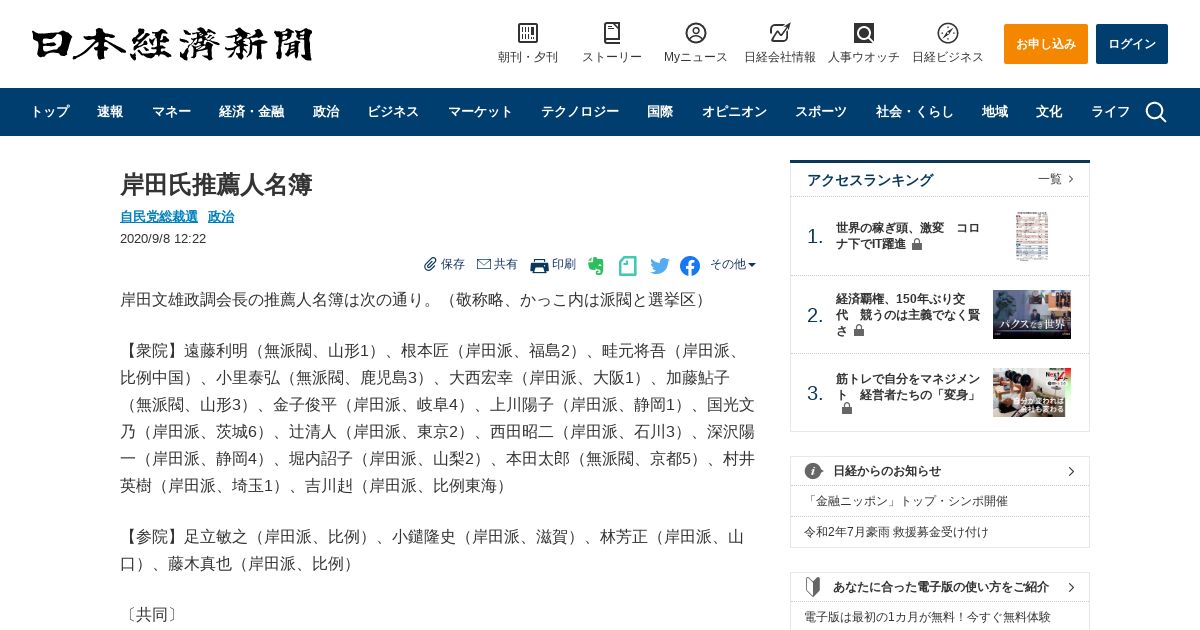Select the トップ navigation item
This screenshot has height=630, width=1200.
(50, 112)
